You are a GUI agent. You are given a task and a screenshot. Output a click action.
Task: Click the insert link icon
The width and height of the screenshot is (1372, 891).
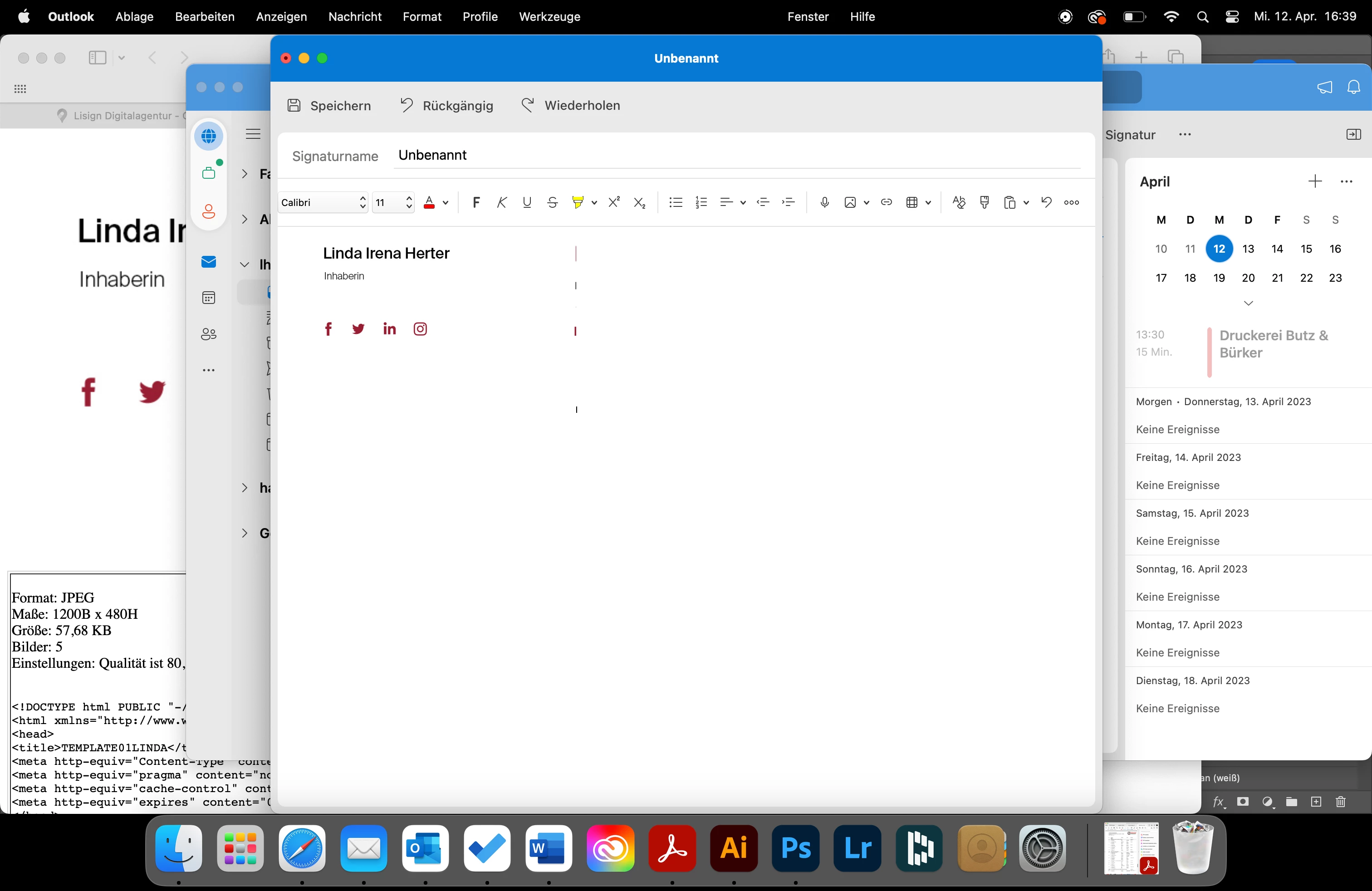(886, 202)
